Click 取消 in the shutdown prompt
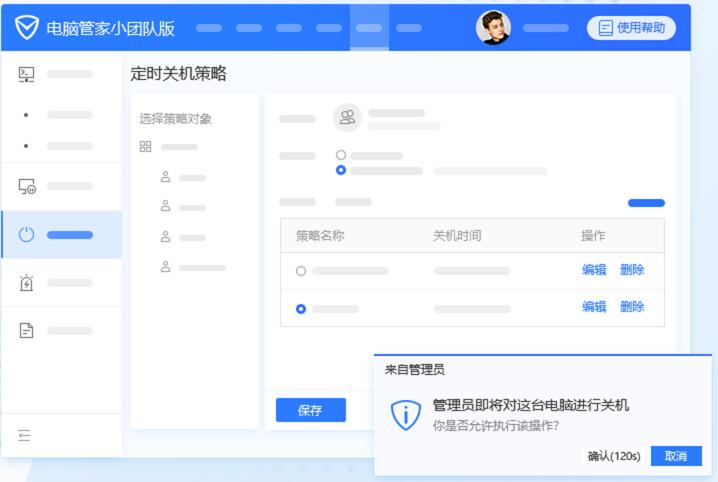 coord(676,456)
